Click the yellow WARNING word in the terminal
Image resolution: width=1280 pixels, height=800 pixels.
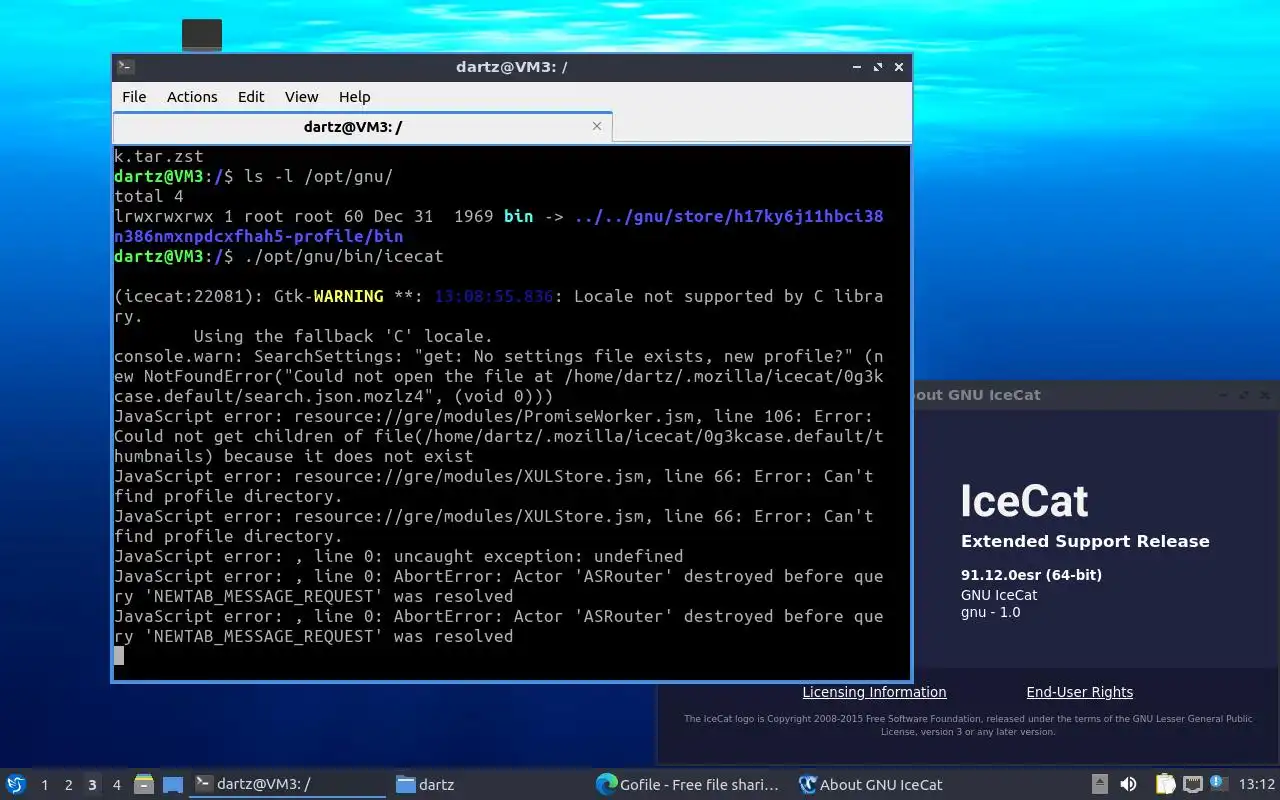pyautogui.click(x=348, y=297)
